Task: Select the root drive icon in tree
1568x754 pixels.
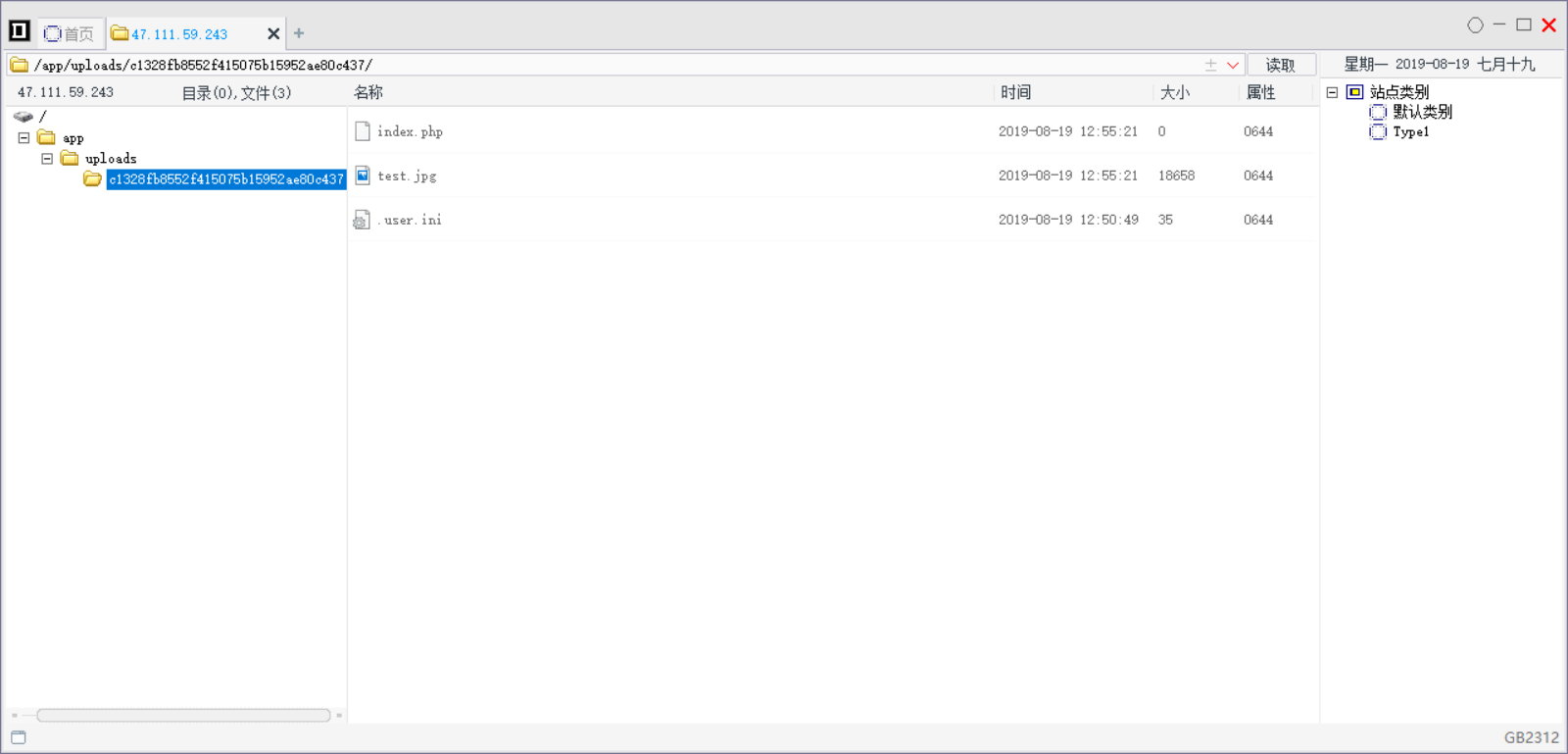Action: click(x=24, y=117)
